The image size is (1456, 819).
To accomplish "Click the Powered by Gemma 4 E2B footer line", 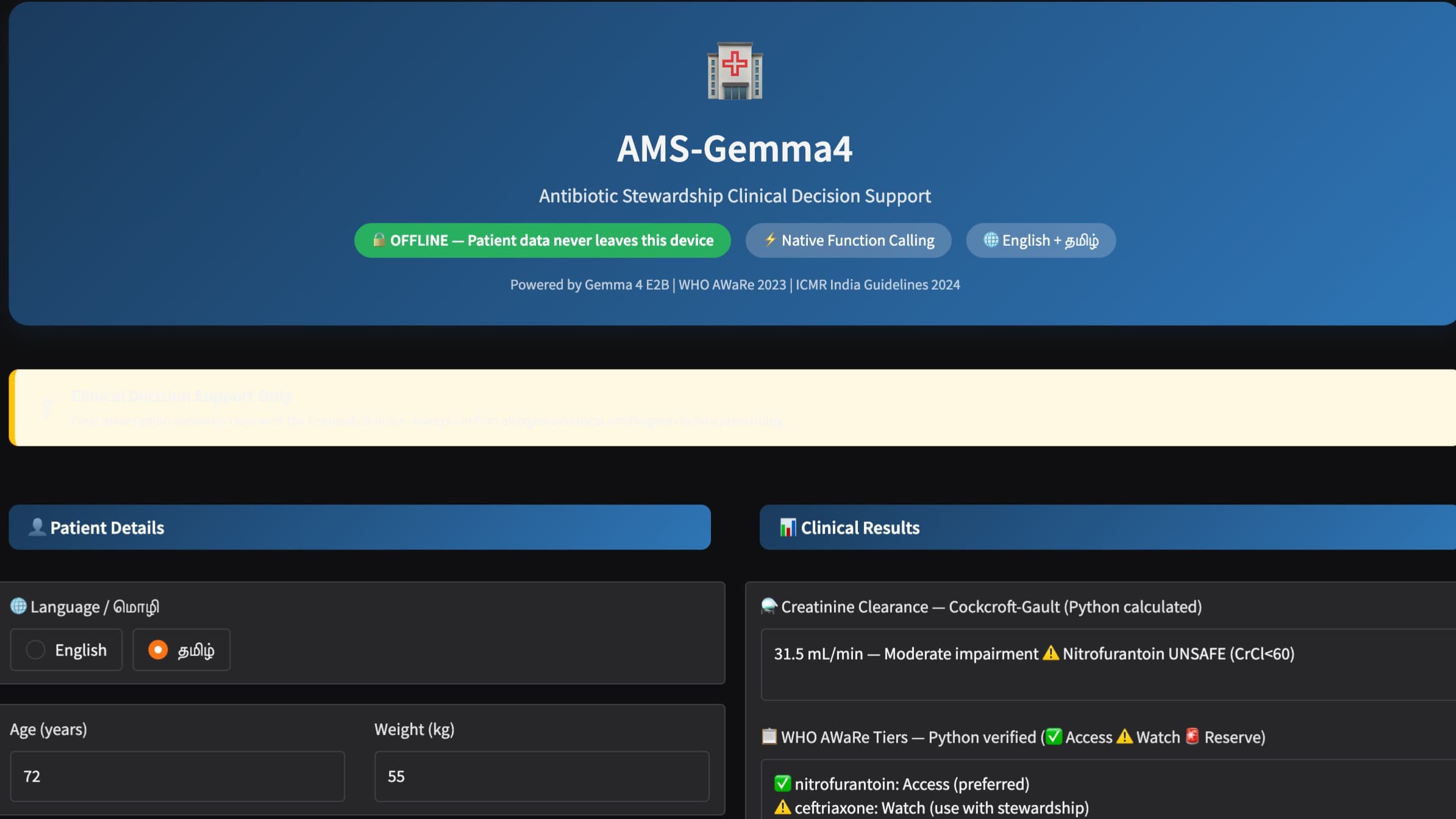I will [735, 285].
